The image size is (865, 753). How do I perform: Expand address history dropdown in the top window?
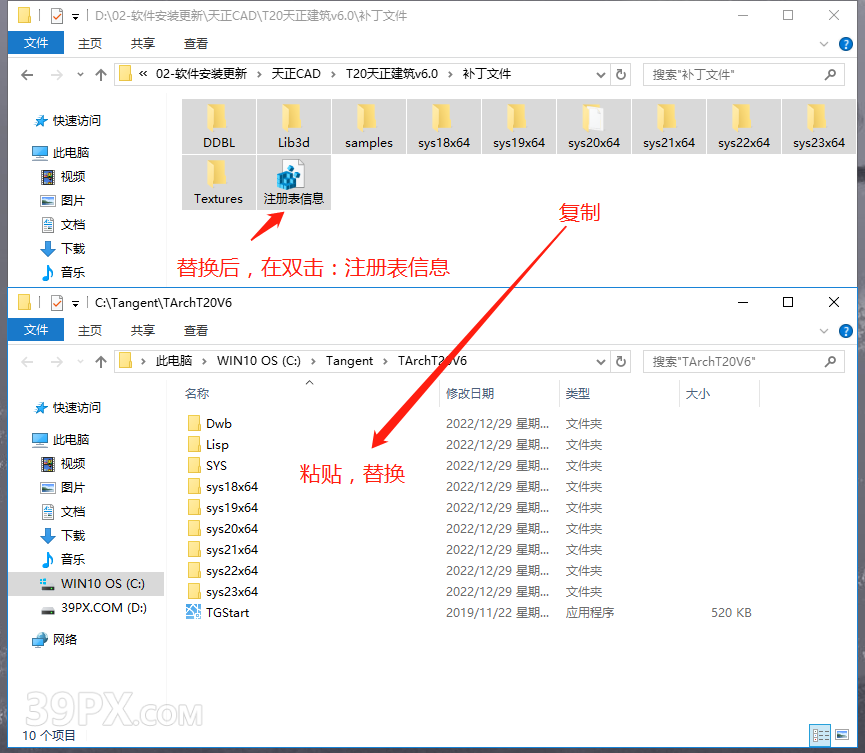click(x=601, y=74)
